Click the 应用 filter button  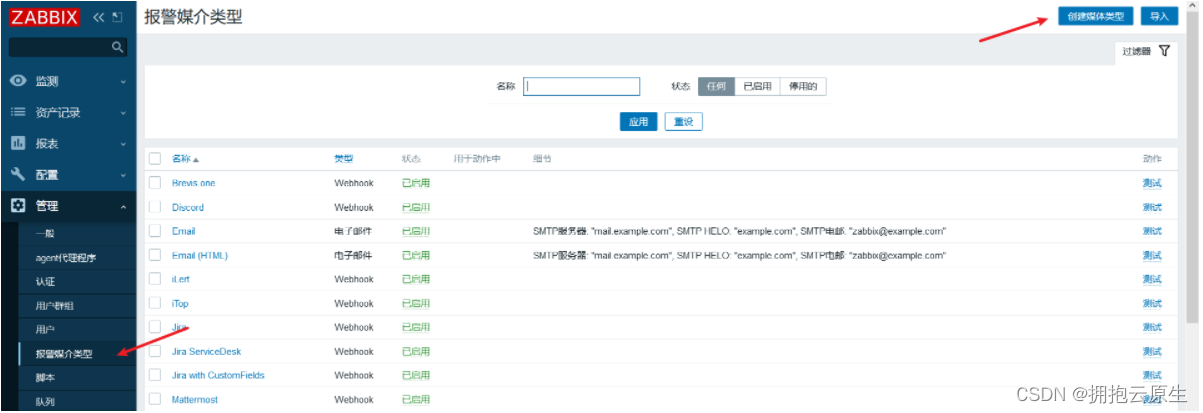pyautogui.click(x=638, y=121)
